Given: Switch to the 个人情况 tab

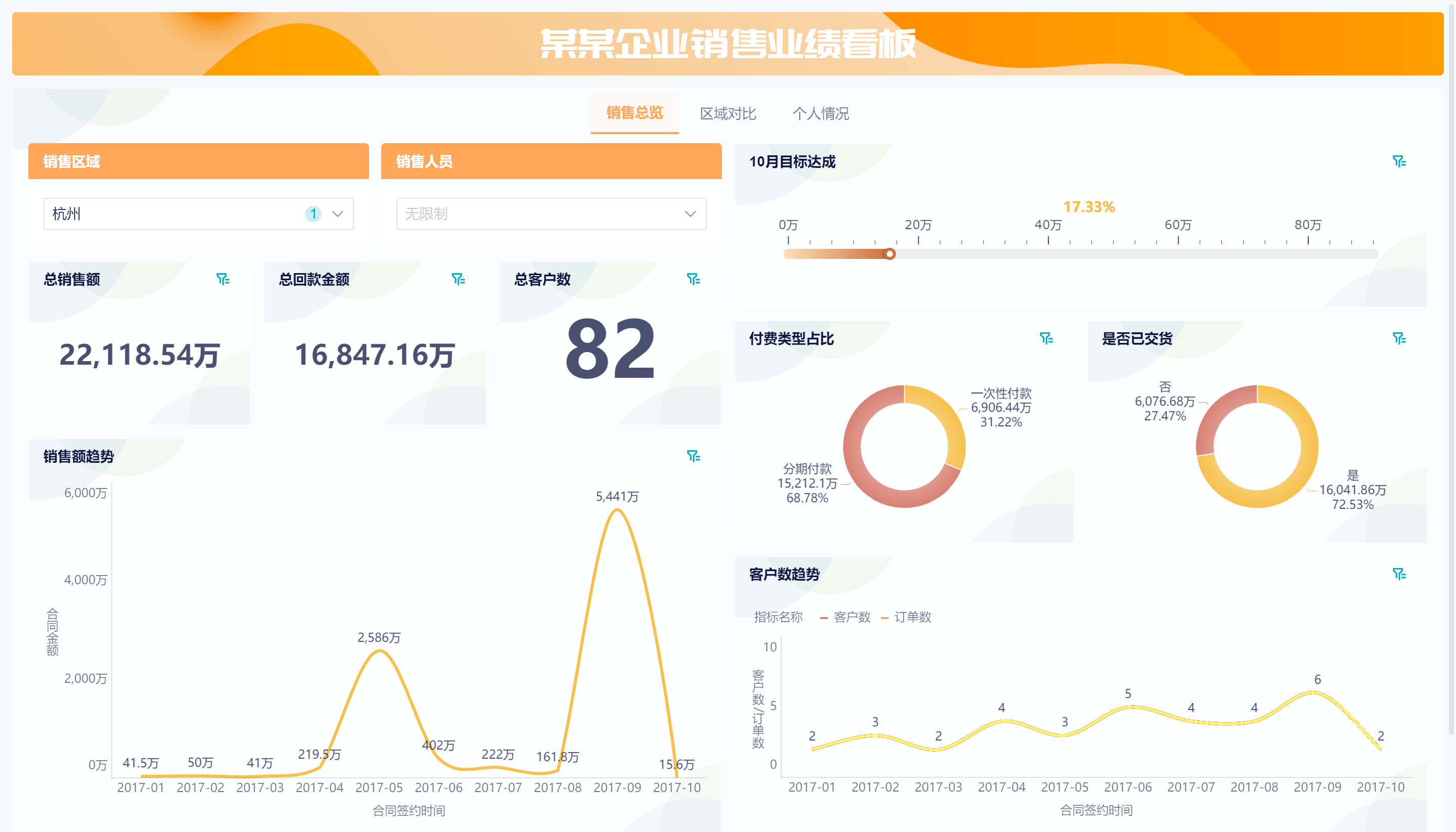Looking at the screenshot, I should coord(822,114).
